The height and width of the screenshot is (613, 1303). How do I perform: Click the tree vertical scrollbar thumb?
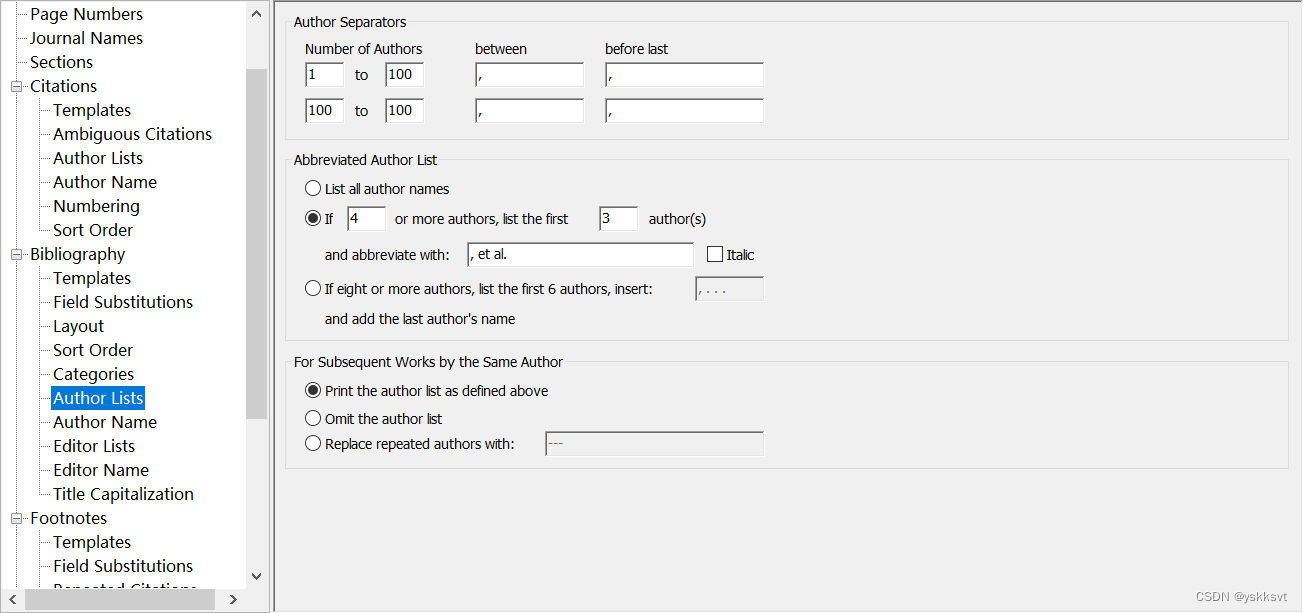257,244
